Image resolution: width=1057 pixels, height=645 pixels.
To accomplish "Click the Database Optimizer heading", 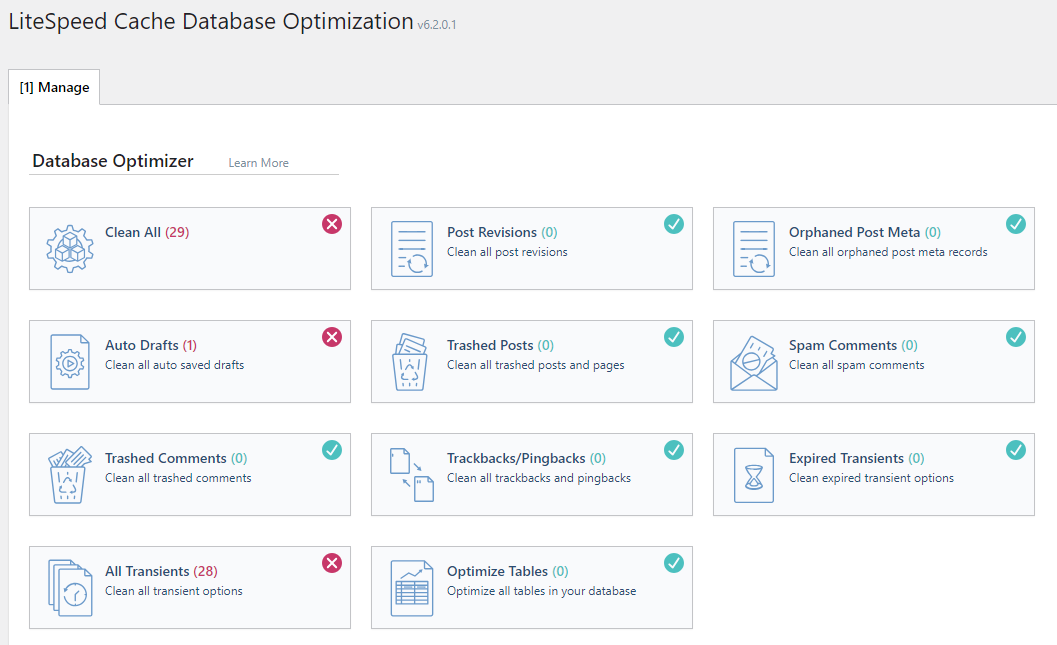I will (x=113, y=161).
